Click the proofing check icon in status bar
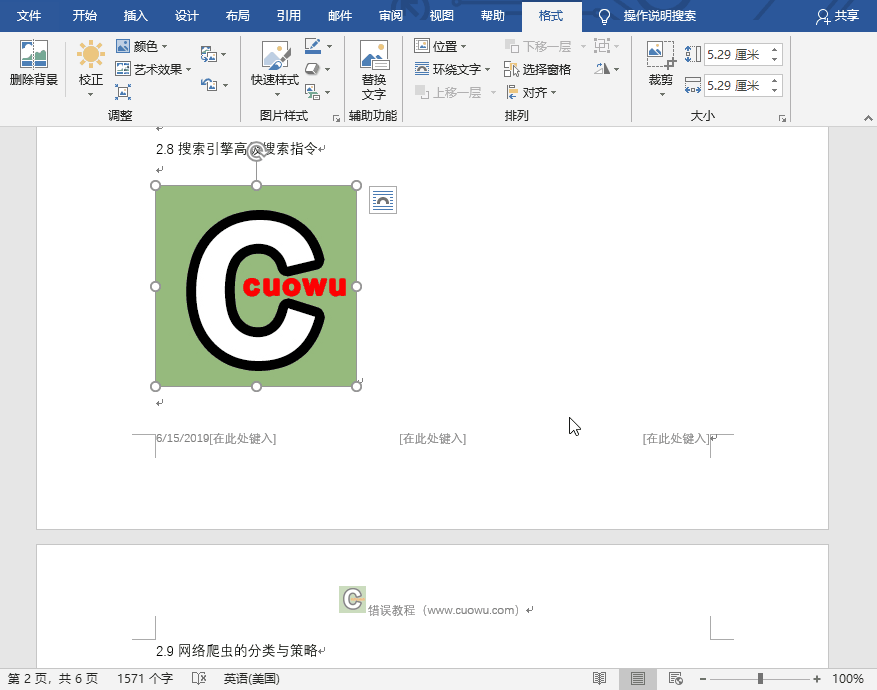 point(199,679)
